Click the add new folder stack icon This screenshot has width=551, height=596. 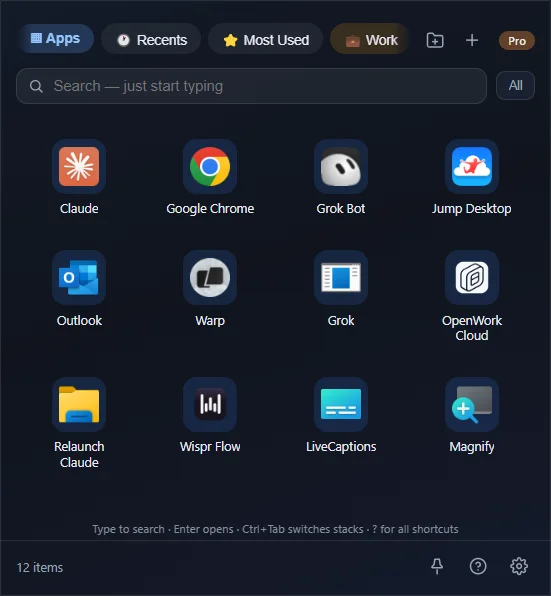click(435, 40)
